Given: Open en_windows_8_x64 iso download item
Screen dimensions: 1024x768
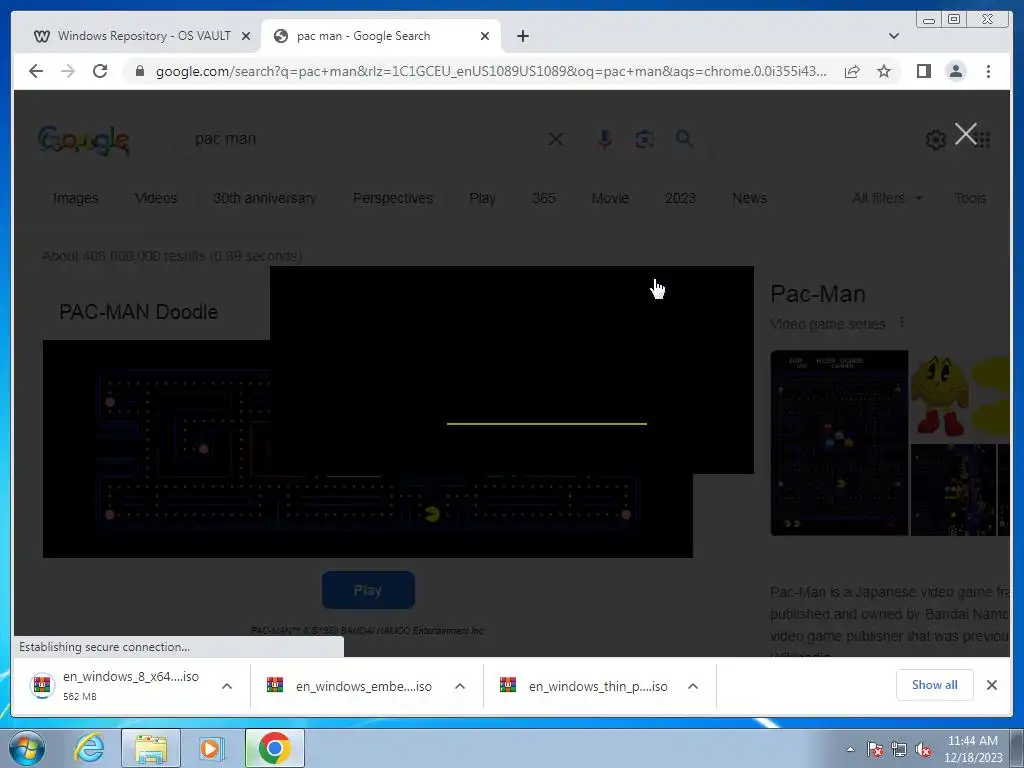Looking at the screenshot, I should point(118,685).
